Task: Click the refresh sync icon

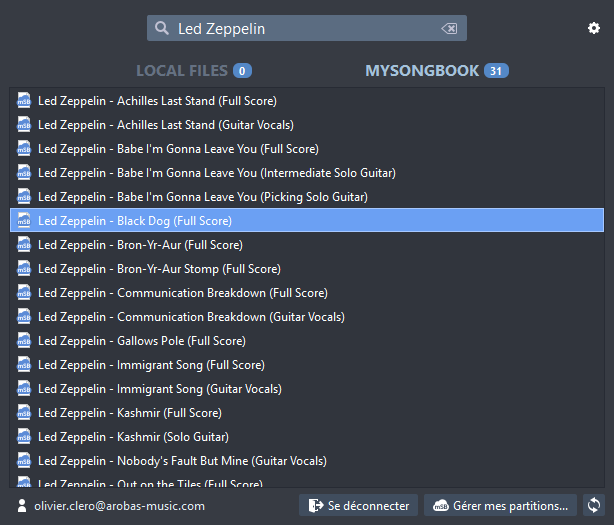Action: (594, 505)
